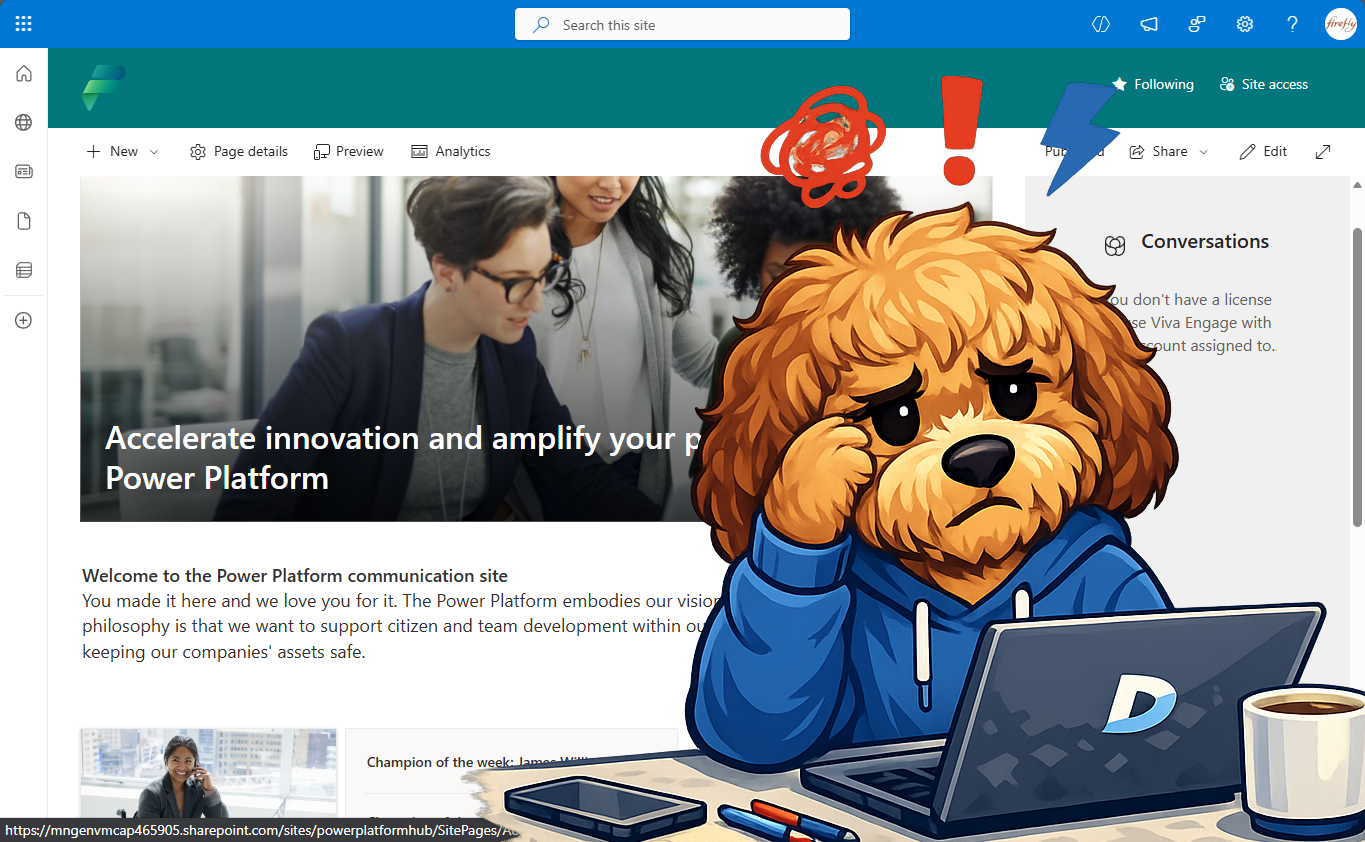Click the Create plus circle icon
This screenshot has height=842, width=1365.
[x=24, y=321]
